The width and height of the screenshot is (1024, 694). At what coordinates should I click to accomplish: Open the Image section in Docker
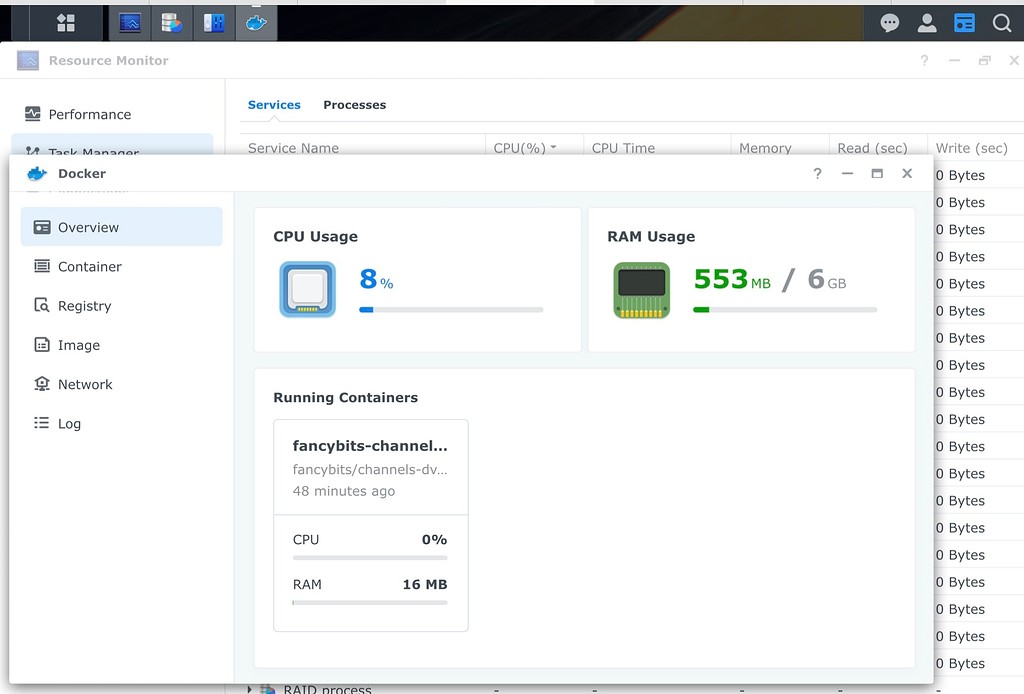[x=78, y=344]
